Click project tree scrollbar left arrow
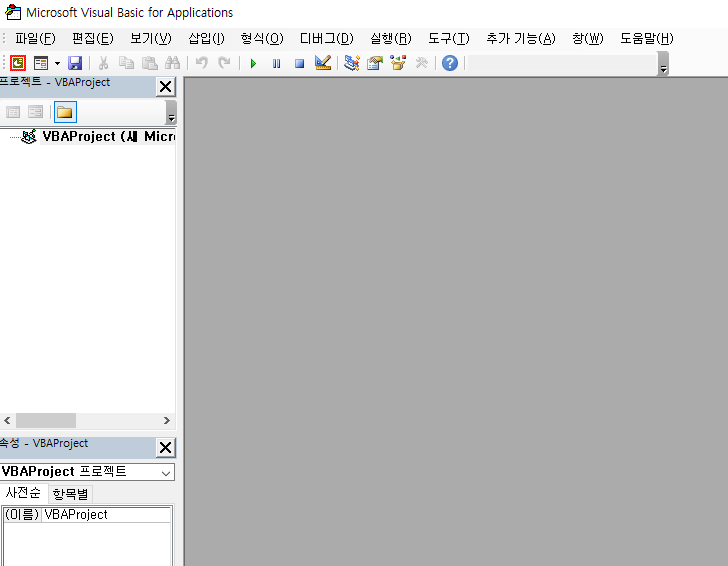 tap(7, 421)
